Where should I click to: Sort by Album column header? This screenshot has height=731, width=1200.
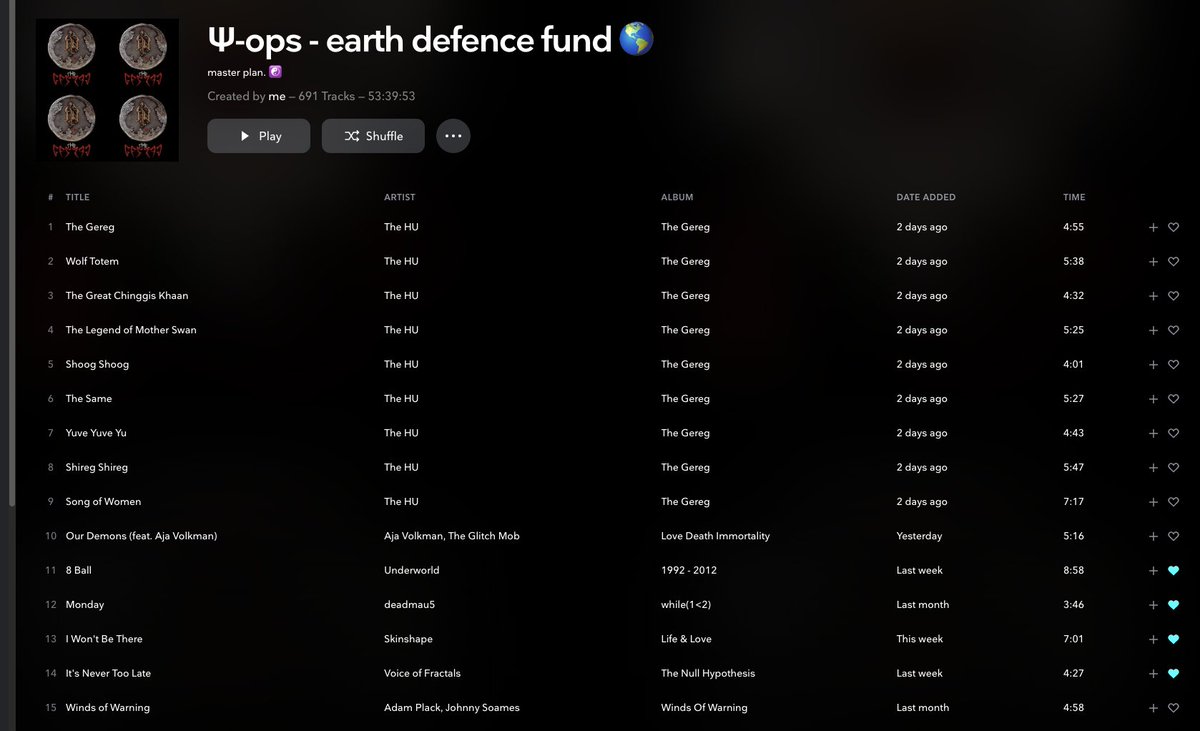click(677, 197)
